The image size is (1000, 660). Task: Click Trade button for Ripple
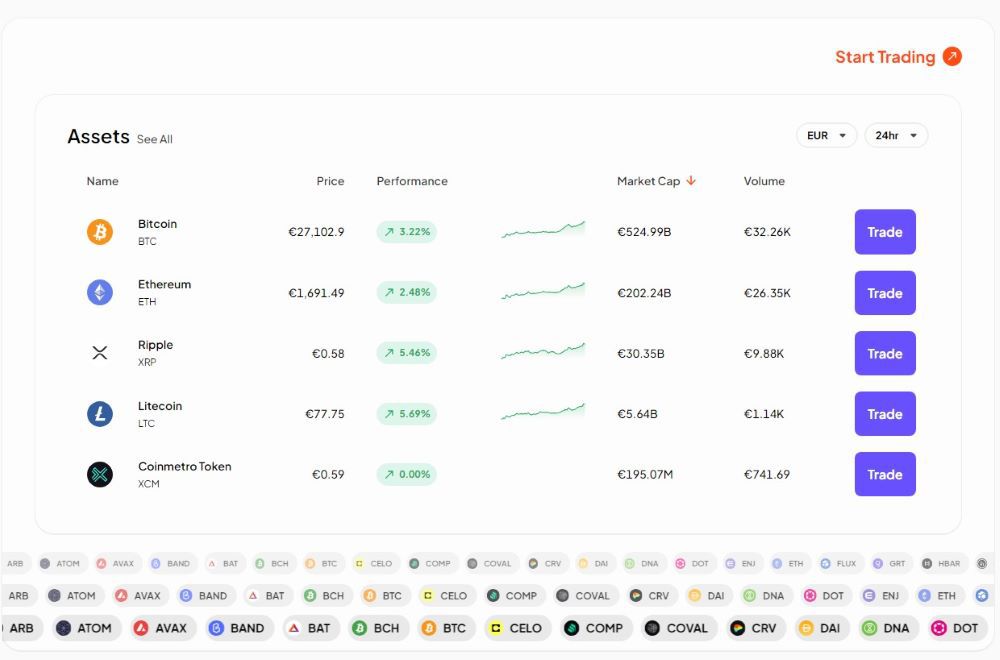885,353
